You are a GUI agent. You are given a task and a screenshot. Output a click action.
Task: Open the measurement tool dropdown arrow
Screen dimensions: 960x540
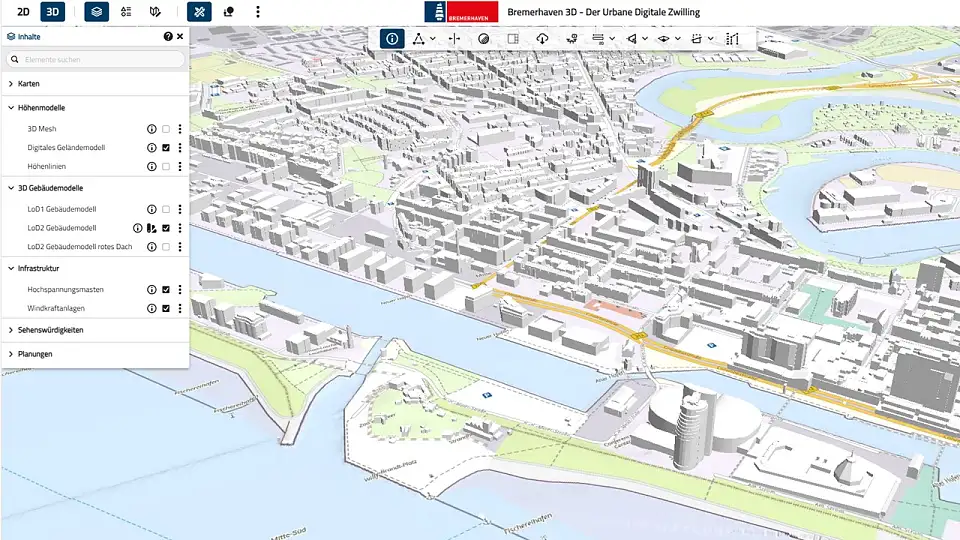pyautogui.click(x=433, y=39)
